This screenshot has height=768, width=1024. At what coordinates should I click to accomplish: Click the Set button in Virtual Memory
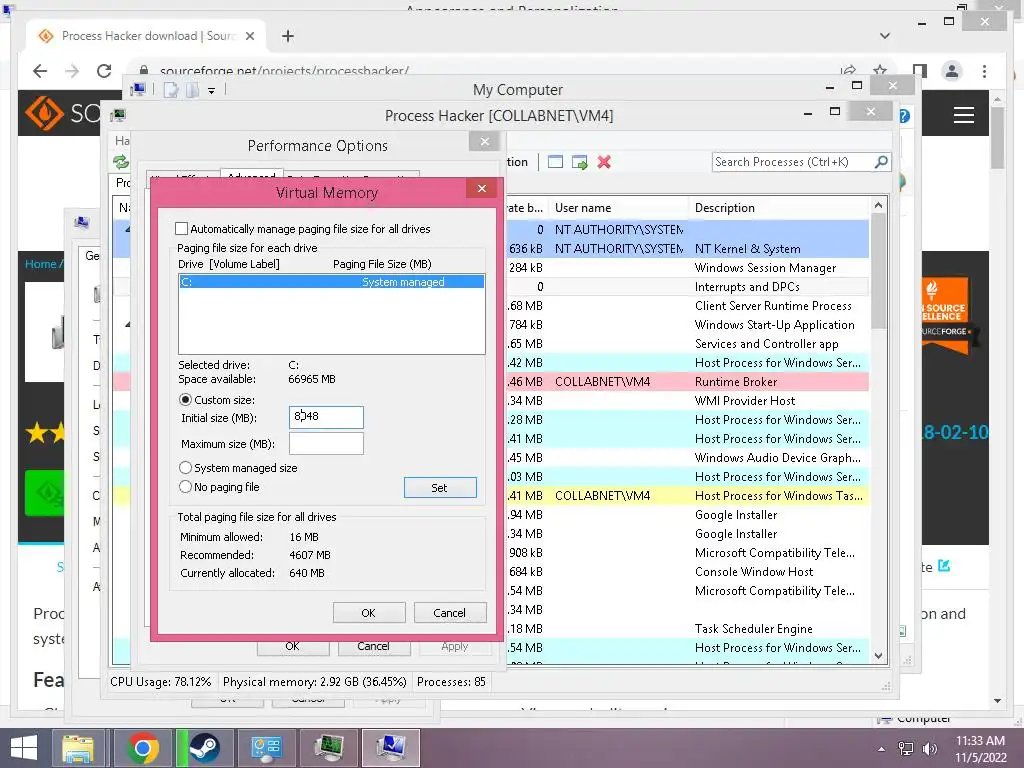click(440, 488)
